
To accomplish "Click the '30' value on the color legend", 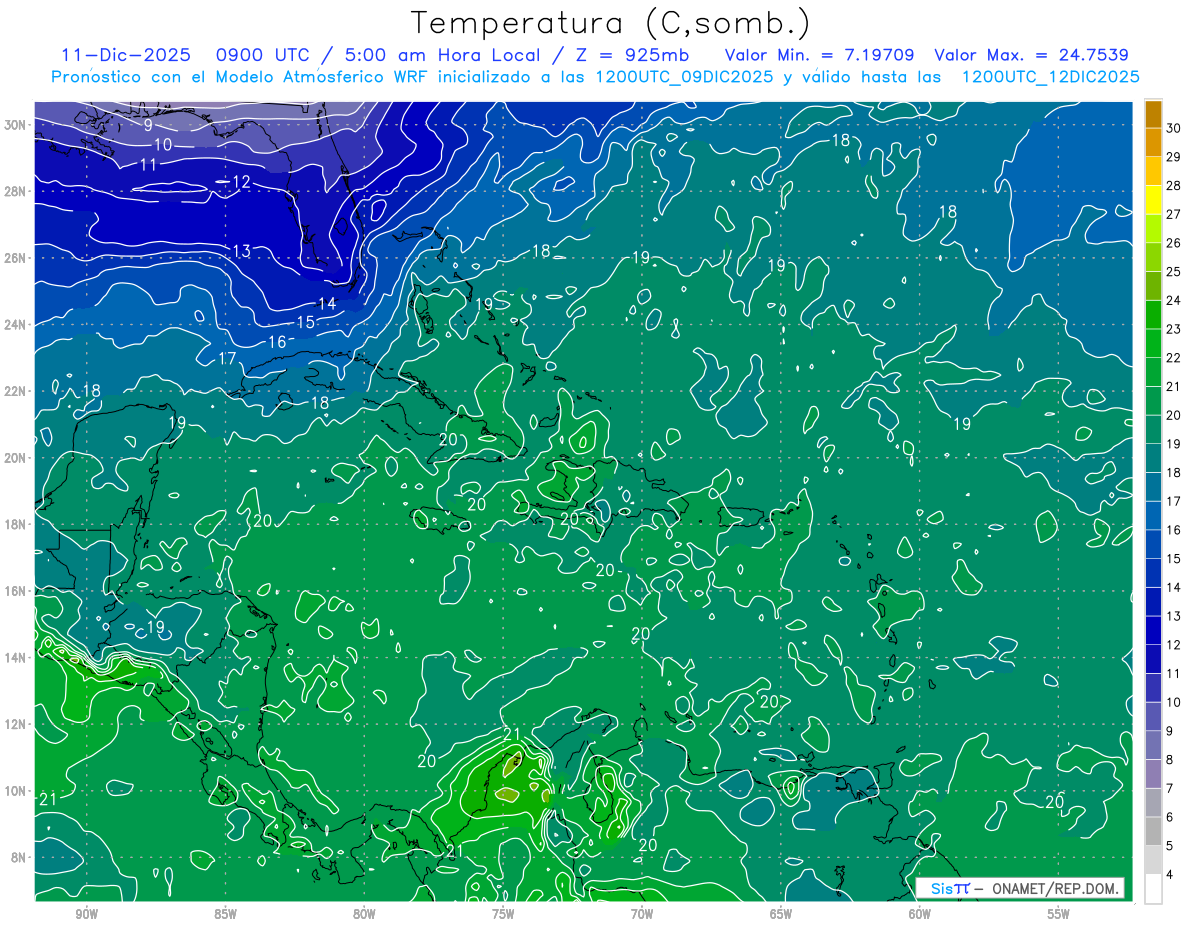I will pos(1173,128).
